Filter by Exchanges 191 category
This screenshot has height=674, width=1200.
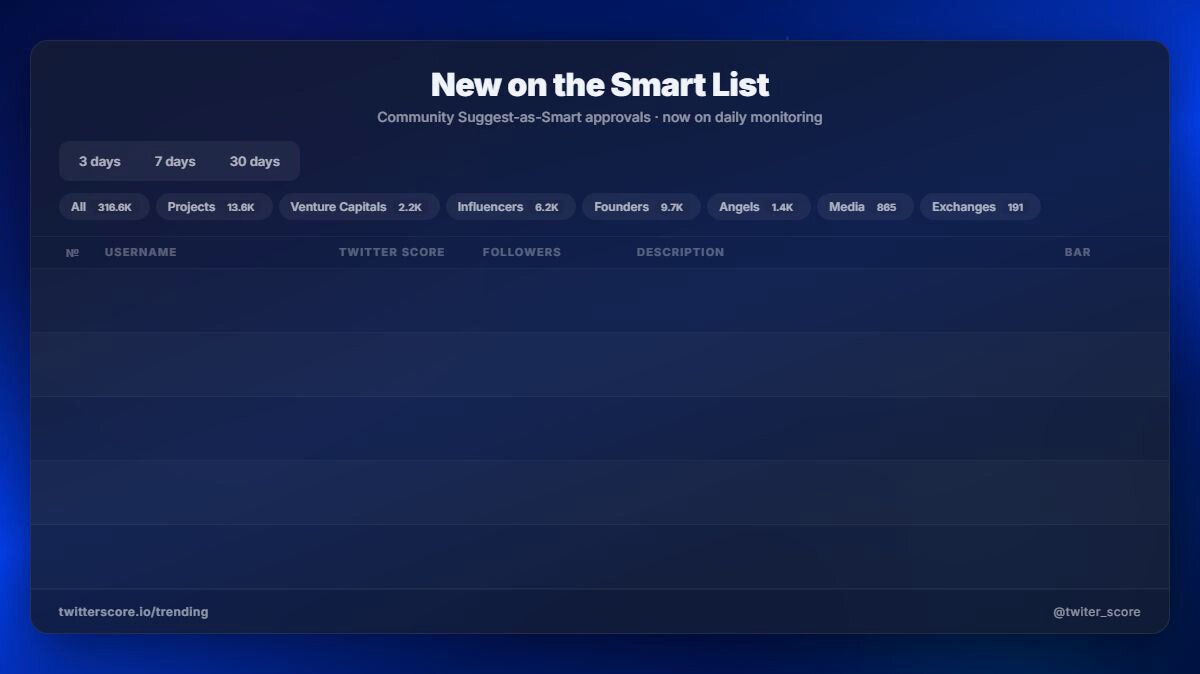pos(980,207)
